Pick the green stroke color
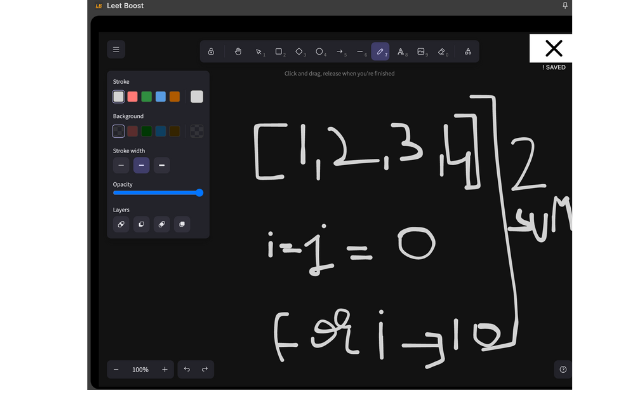Screen dimensions: 640x400 (x=147, y=97)
